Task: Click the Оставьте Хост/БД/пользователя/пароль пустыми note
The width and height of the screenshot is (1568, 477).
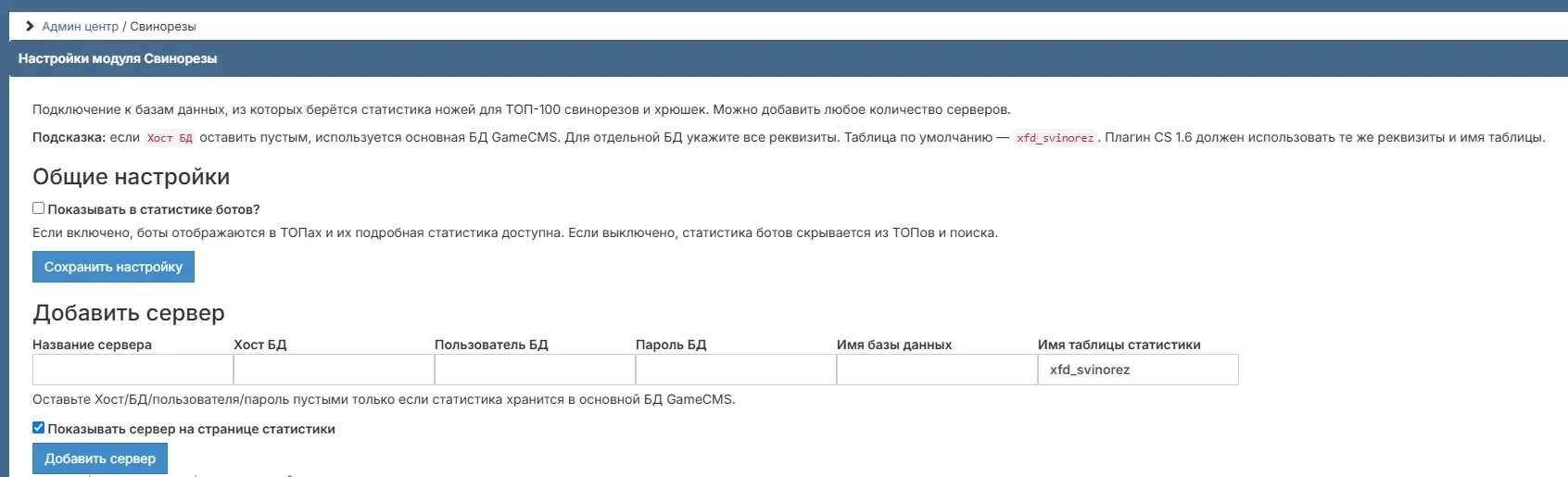Action: [384, 399]
